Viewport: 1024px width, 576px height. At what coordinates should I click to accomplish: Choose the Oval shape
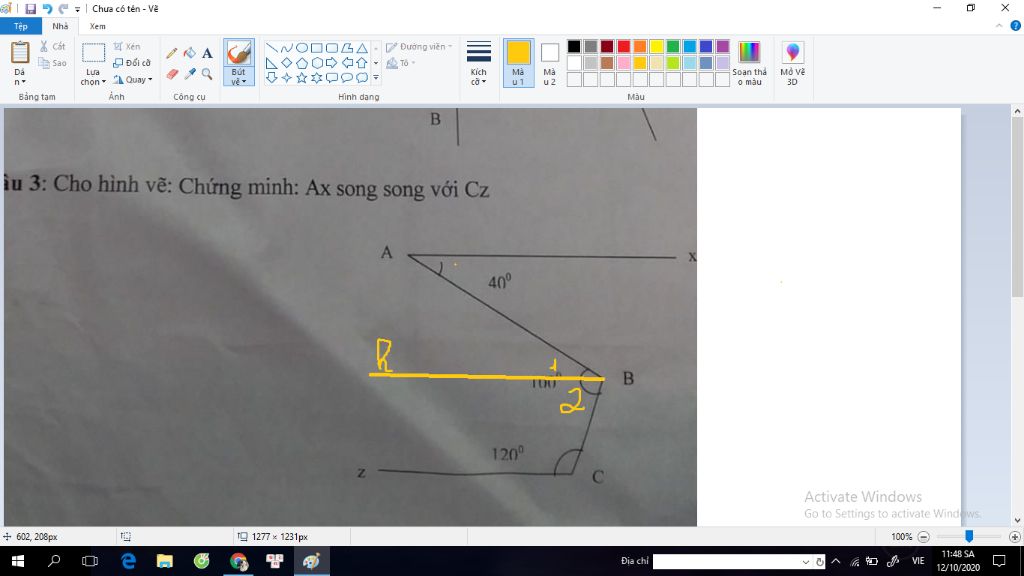click(x=302, y=48)
